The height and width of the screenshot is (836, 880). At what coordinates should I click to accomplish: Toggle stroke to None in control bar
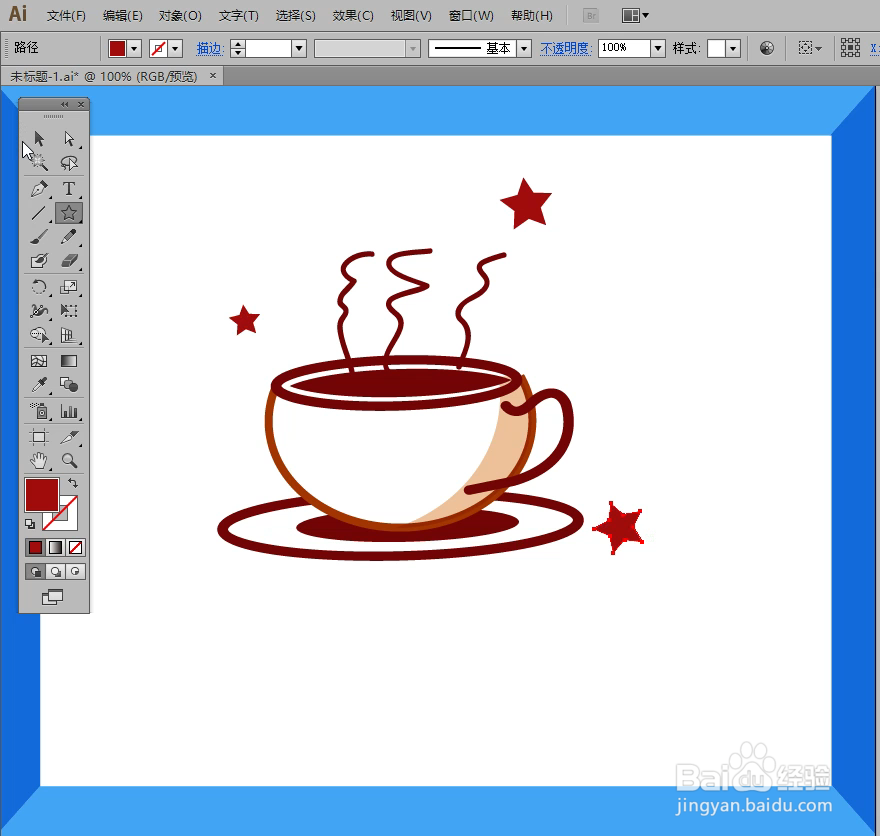[x=160, y=48]
